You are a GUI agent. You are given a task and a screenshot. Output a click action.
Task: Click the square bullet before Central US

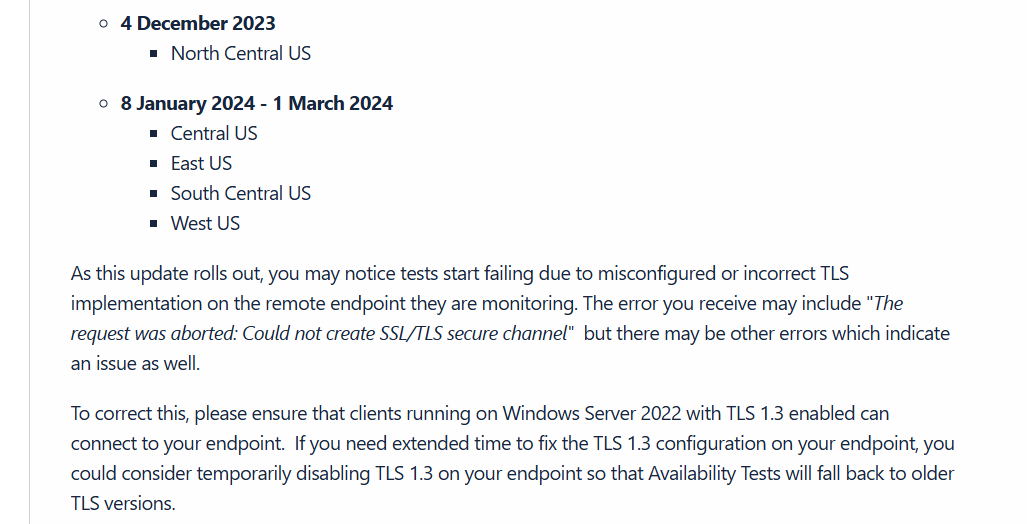click(x=154, y=134)
